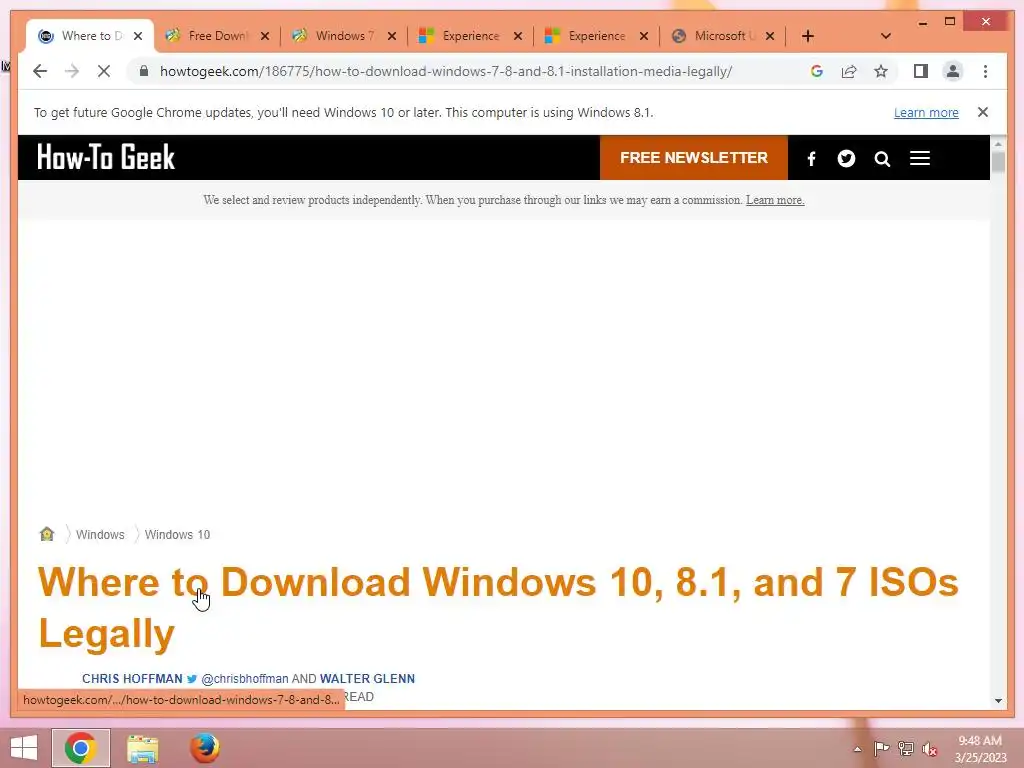Click the page's vertical scrollbar thumb

click(998, 161)
